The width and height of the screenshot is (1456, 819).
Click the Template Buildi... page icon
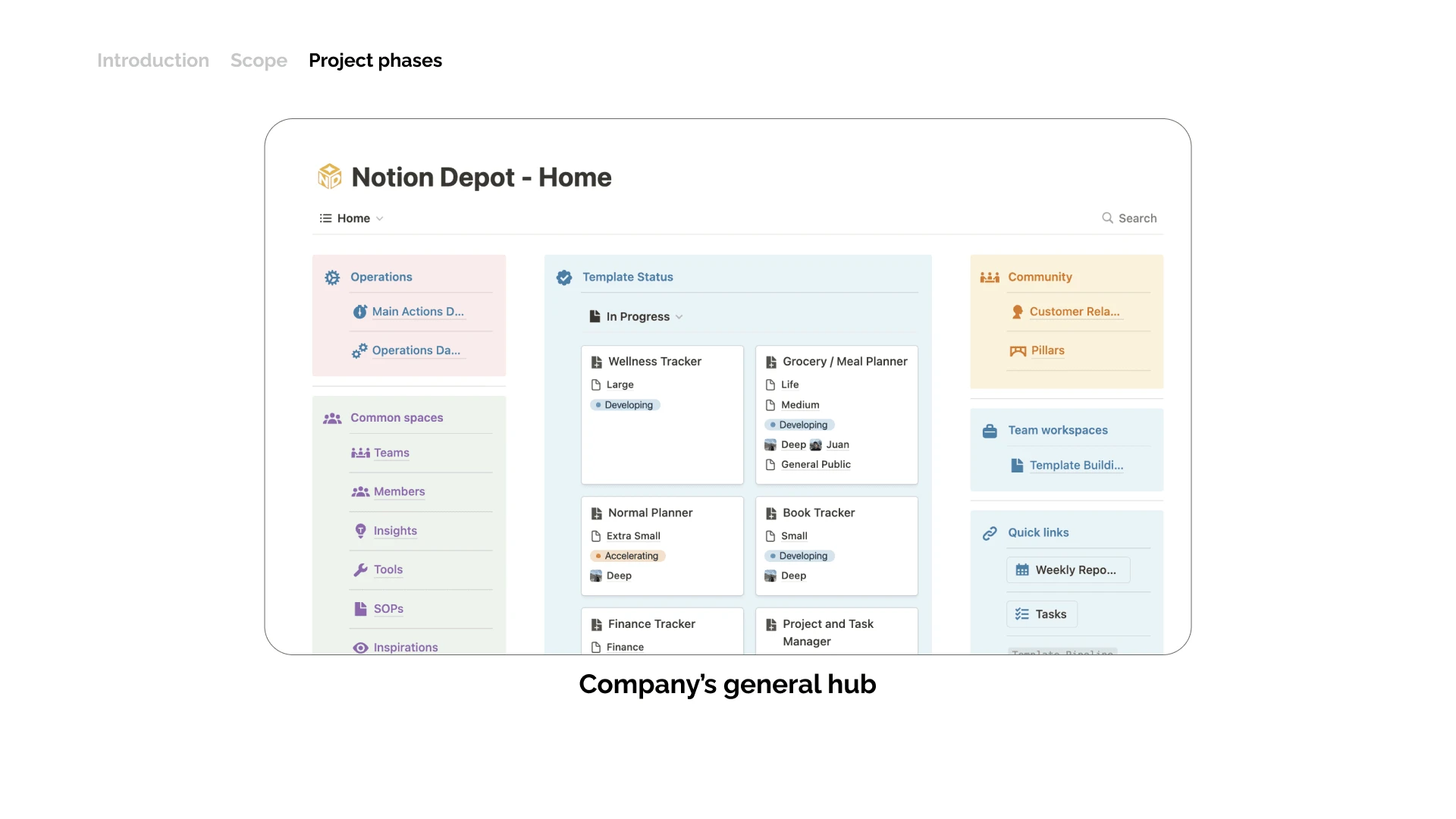[x=1018, y=466]
